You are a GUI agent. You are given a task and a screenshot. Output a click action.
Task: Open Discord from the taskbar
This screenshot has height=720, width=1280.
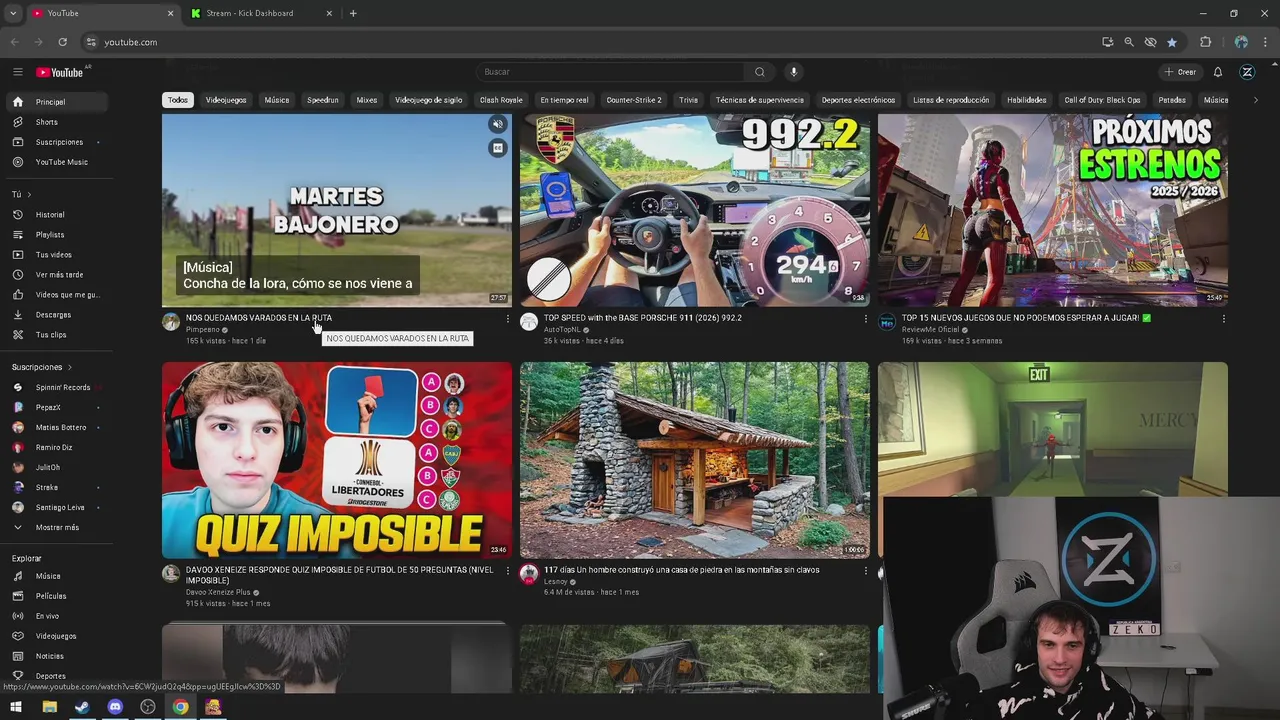click(115, 707)
